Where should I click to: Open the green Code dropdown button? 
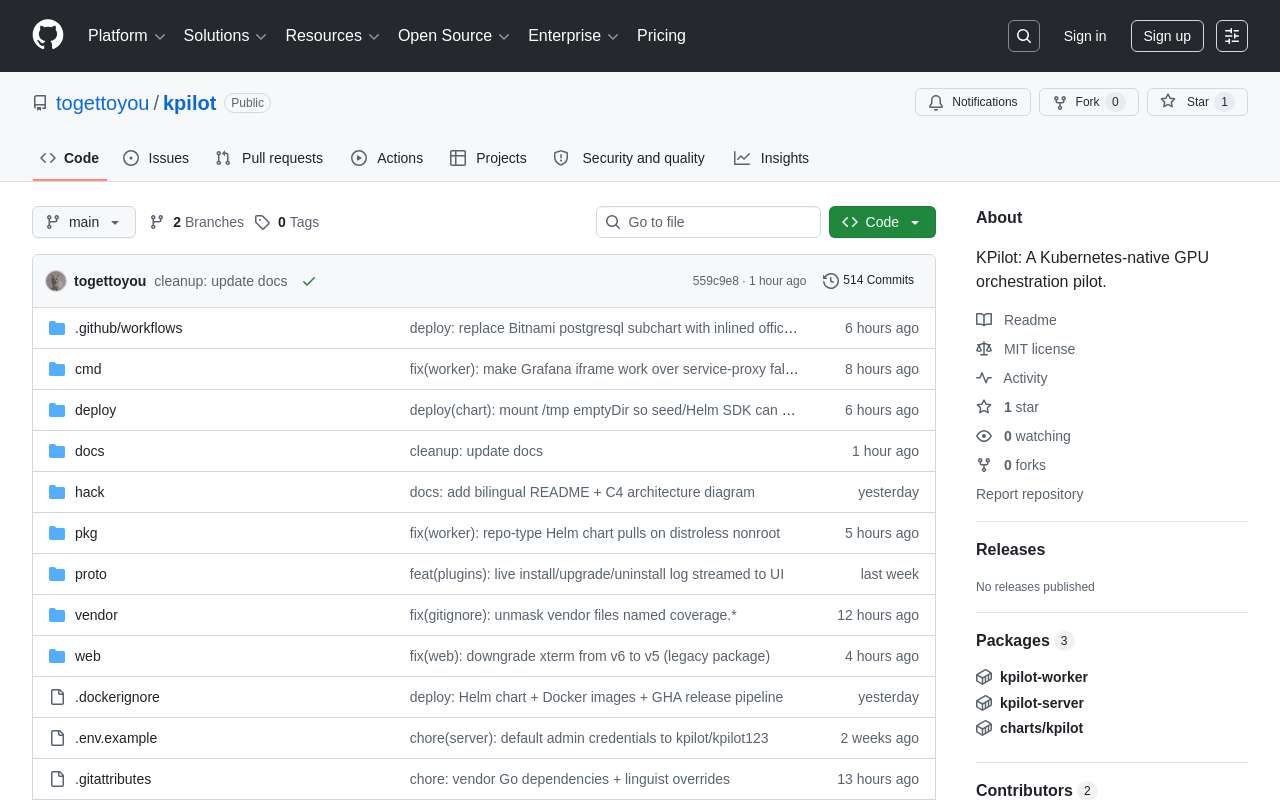click(x=882, y=222)
